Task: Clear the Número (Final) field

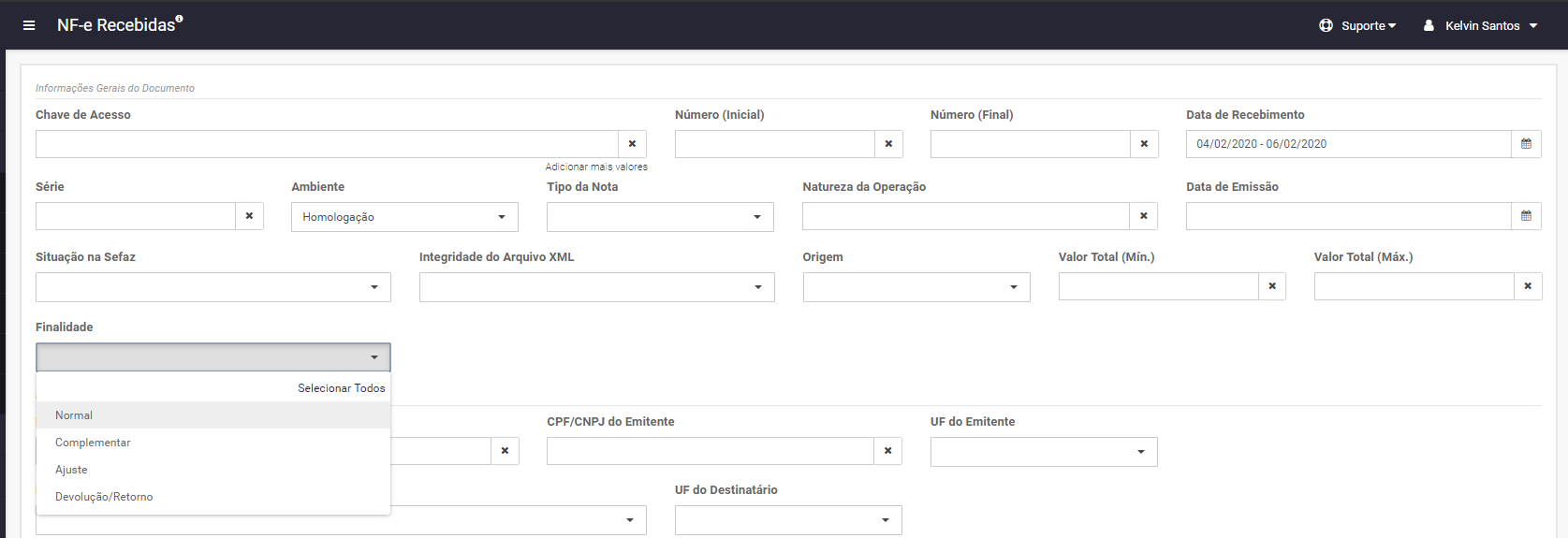Action: pyautogui.click(x=1144, y=144)
